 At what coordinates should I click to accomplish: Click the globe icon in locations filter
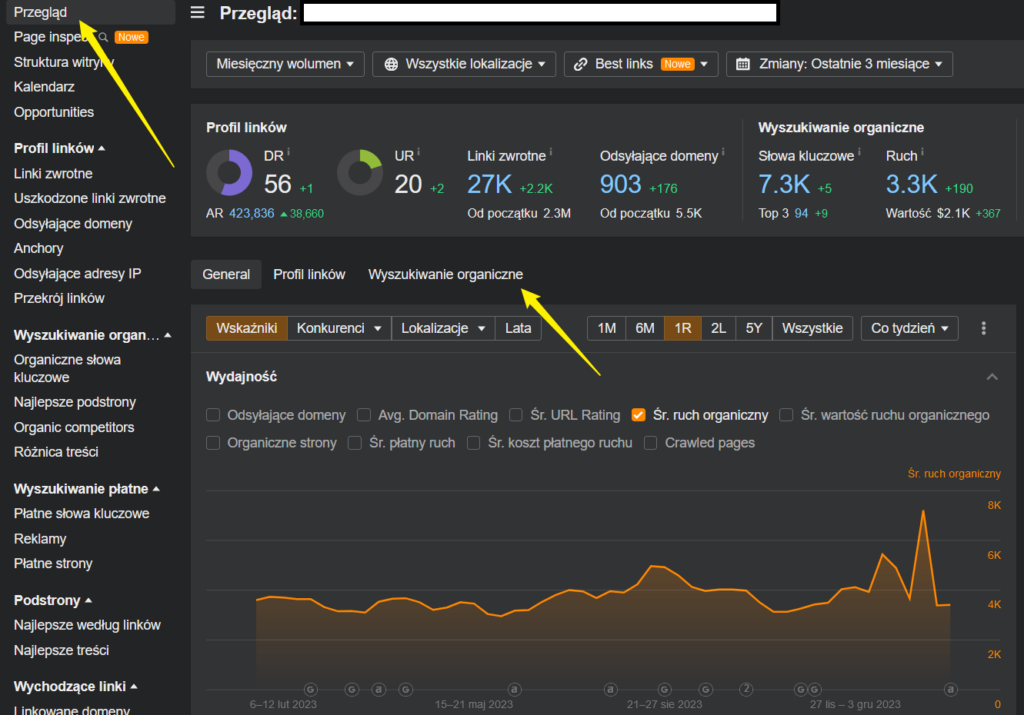click(391, 64)
